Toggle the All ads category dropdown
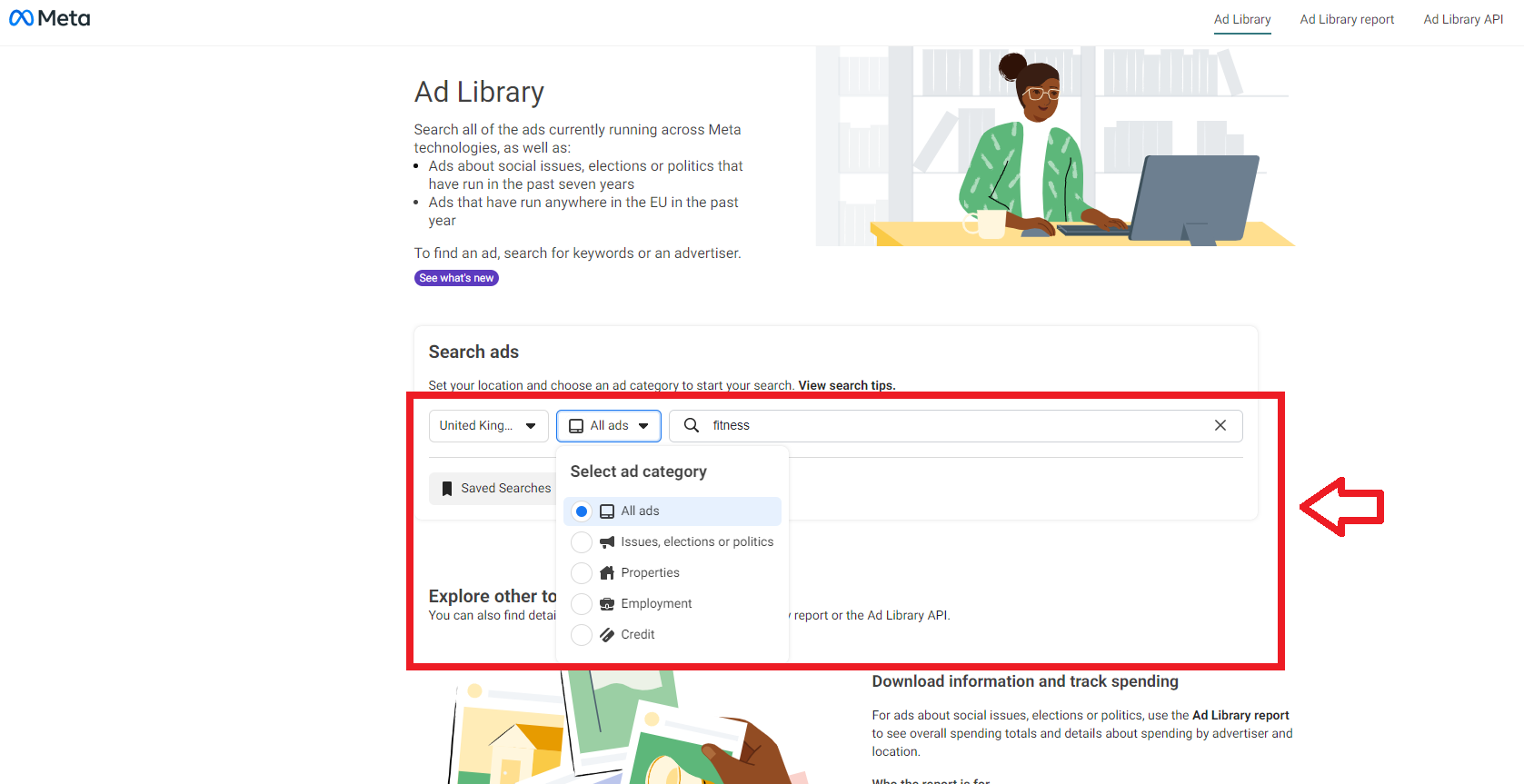 (608, 425)
